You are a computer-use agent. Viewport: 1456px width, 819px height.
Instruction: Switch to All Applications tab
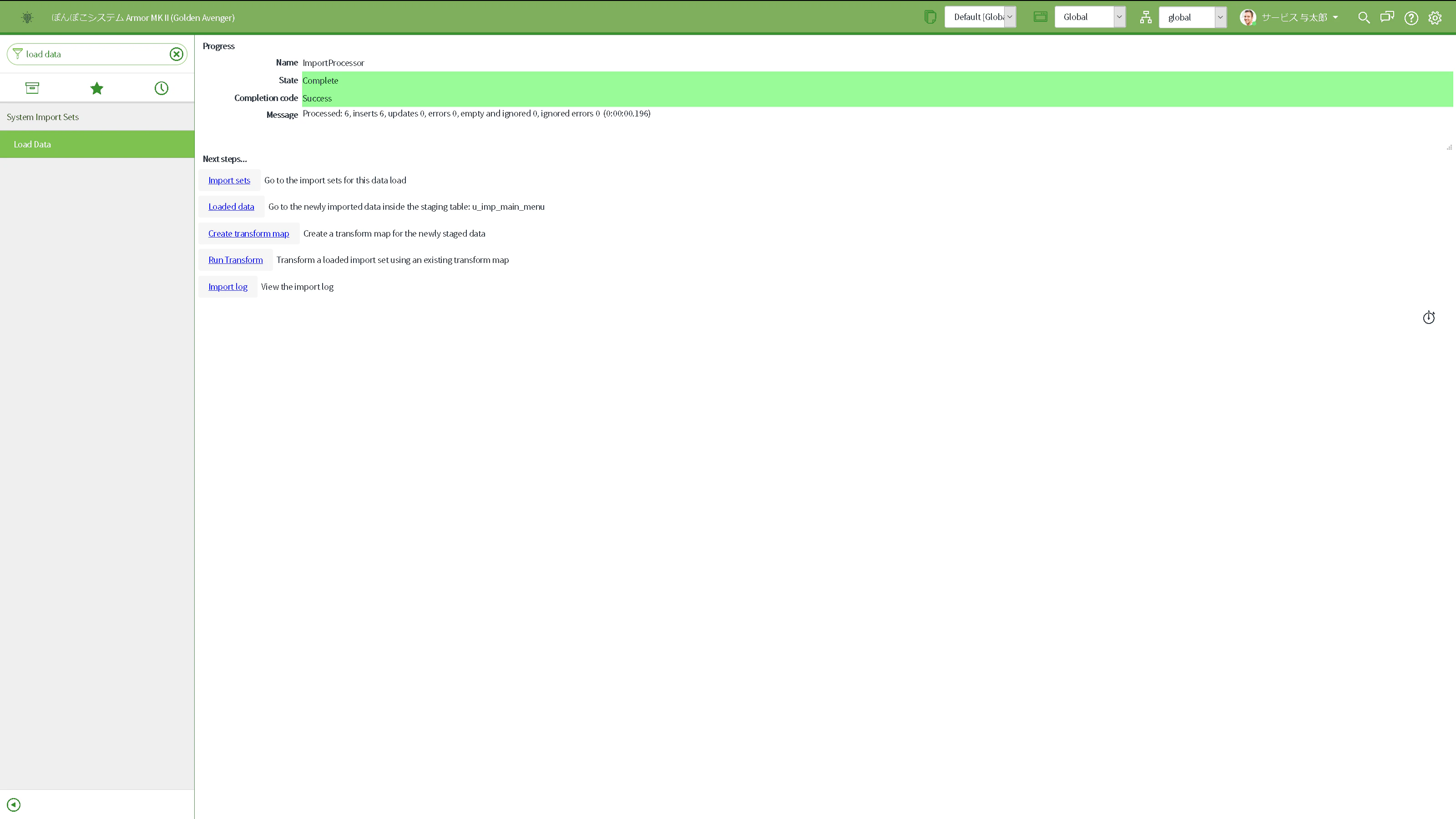(x=32, y=88)
